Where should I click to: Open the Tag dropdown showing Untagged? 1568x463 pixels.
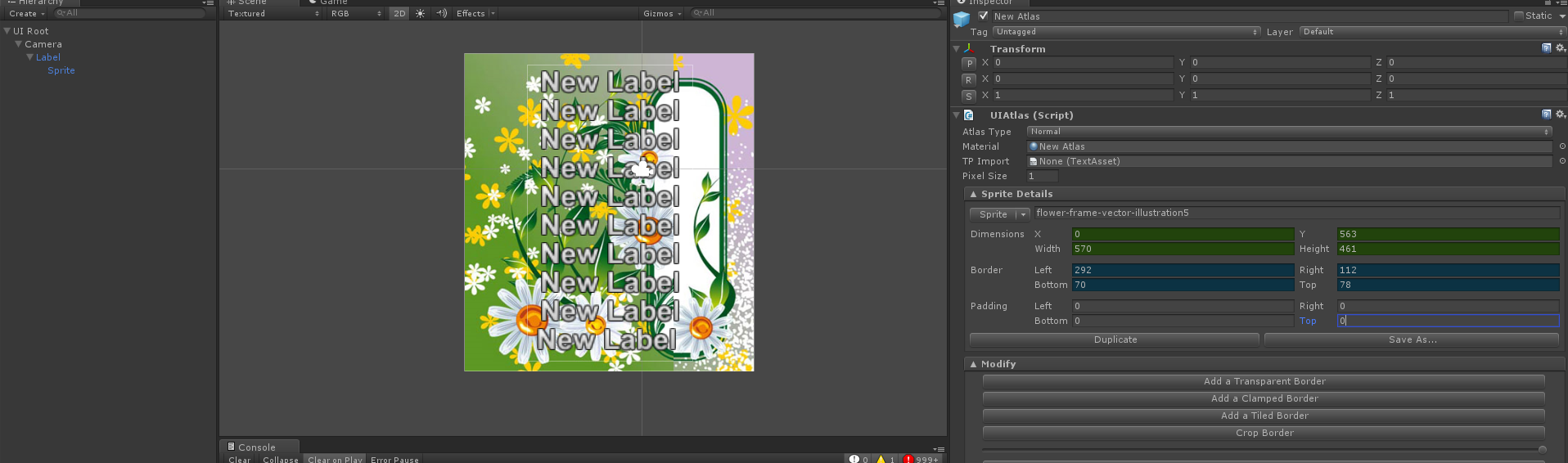pos(1126,32)
